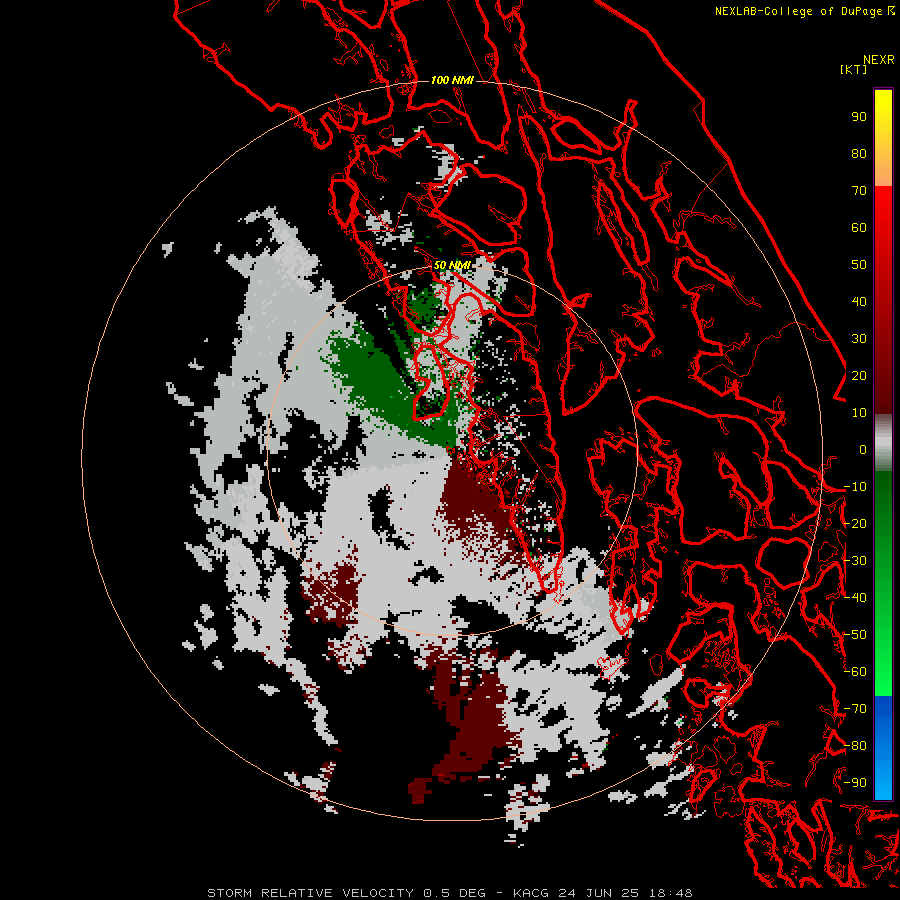The image size is (900, 900).
Task: Click the [KT] units label
Action: coord(854,69)
